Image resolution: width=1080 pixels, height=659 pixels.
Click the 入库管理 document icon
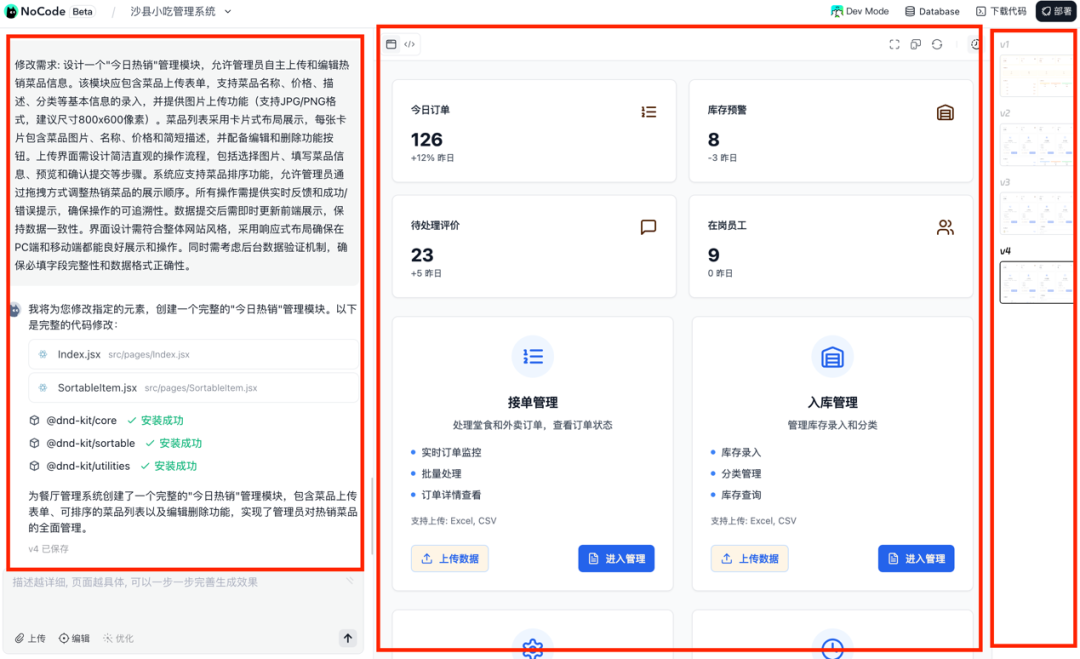click(x=832, y=356)
